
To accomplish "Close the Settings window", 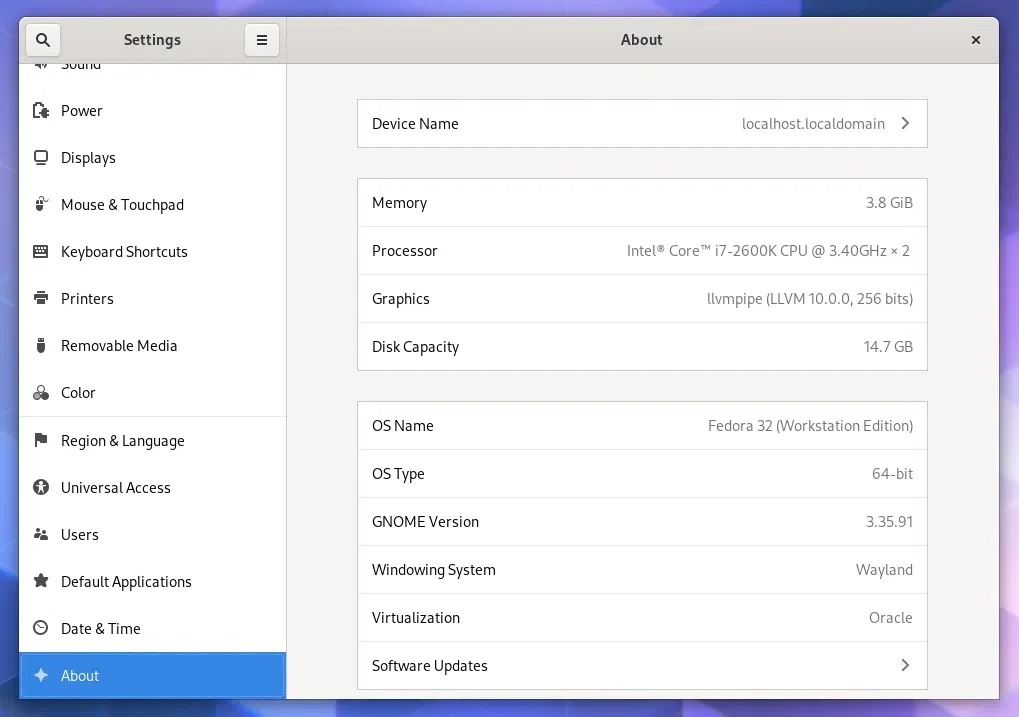I will [975, 40].
